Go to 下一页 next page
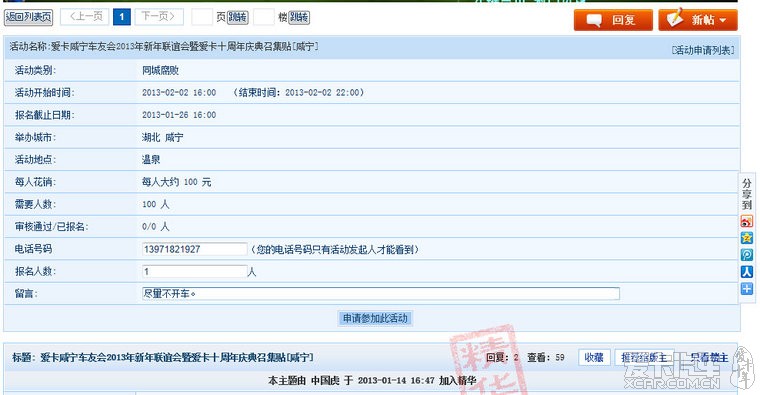Image resolution: width=760 pixels, height=395 pixels. (x=159, y=17)
